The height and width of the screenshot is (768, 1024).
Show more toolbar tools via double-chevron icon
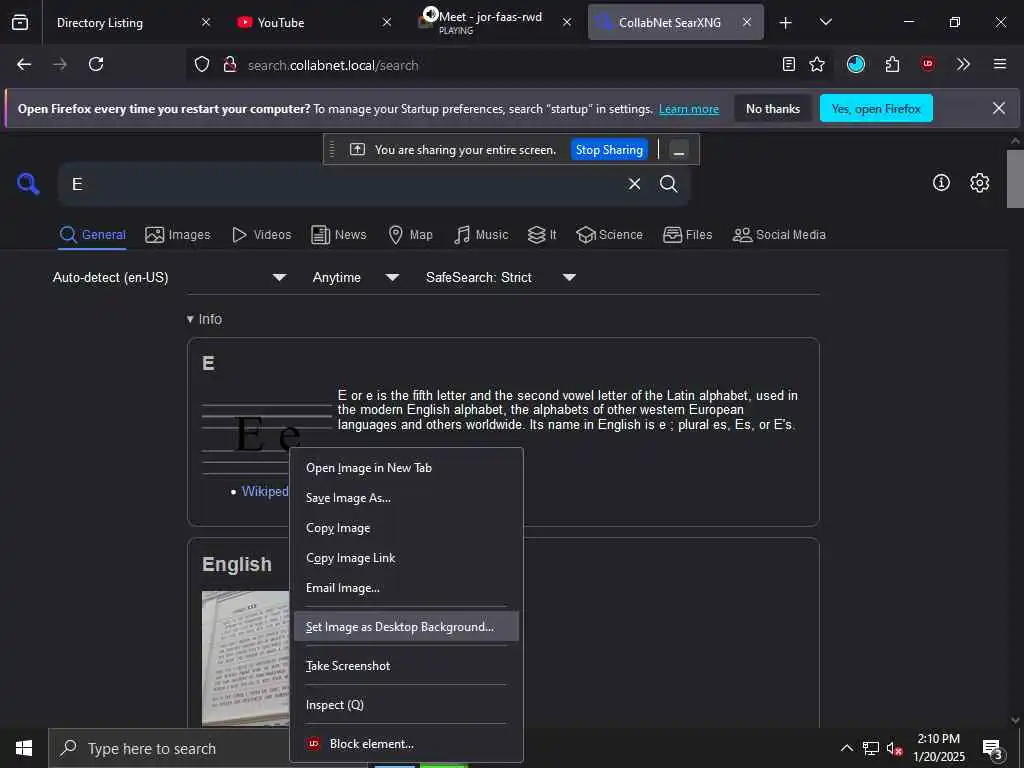(x=963, y=64)
